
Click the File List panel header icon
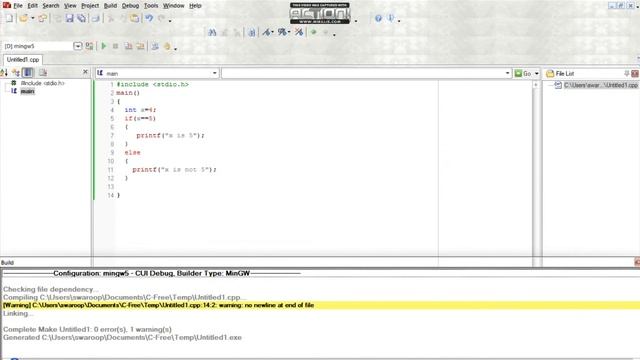point(550,73)
